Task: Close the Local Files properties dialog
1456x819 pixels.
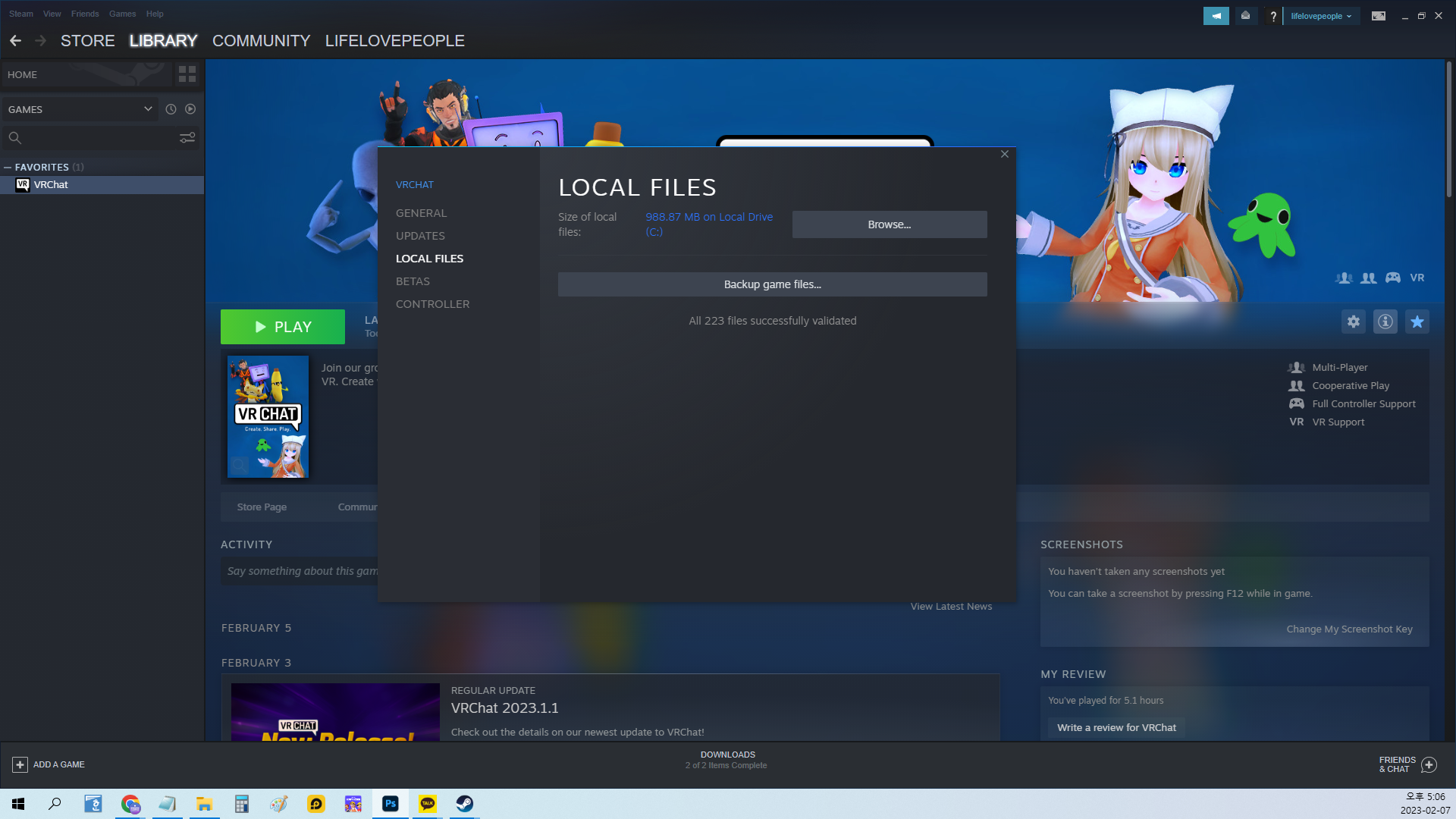Action: (x=1005, y=154)
